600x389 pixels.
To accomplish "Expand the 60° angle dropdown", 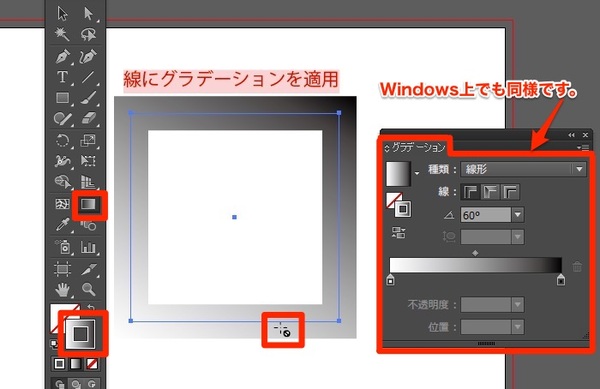I will [518, 215].
